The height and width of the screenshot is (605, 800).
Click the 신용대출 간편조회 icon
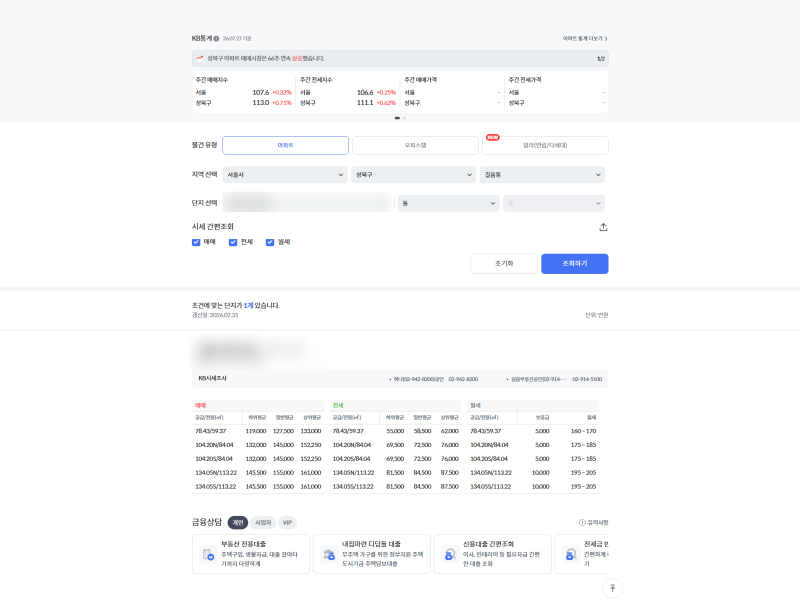[x=450, y=554]
